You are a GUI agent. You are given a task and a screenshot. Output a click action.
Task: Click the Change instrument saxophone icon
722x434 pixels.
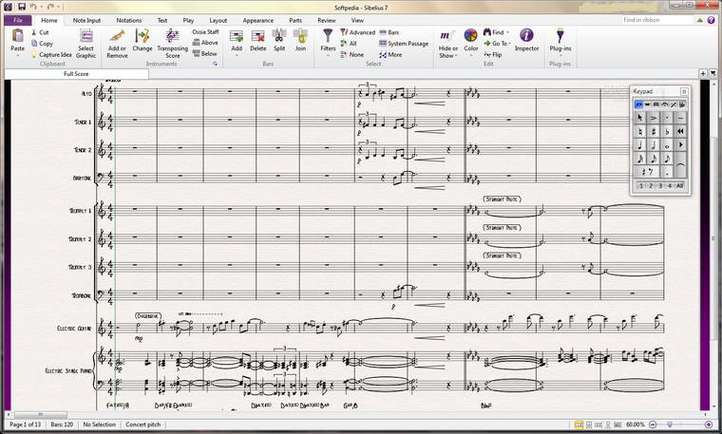142,36
